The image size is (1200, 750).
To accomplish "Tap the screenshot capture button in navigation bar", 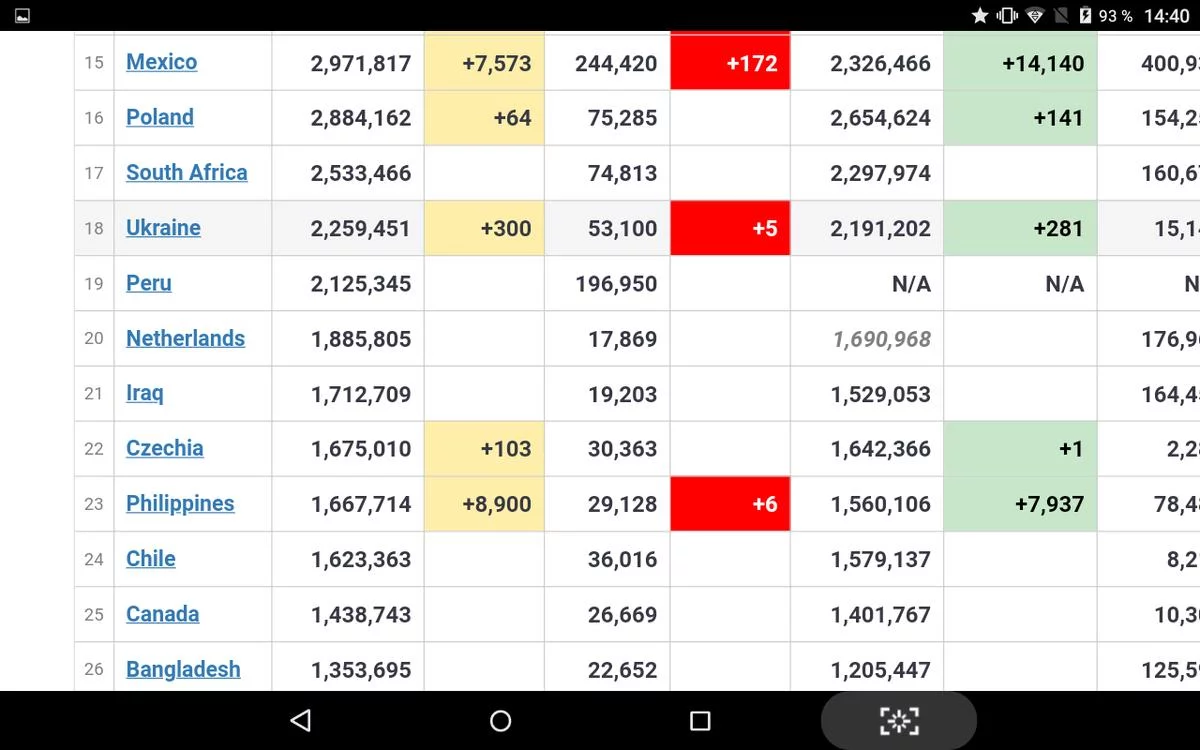I will click(x=898, y=720).
